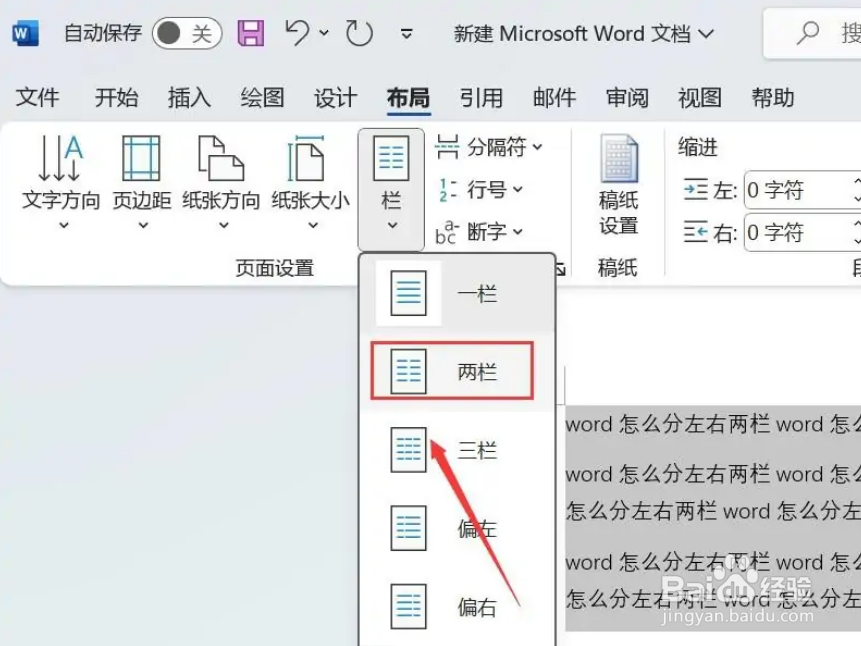Open the document title dropdown arrow
The width and height of the screenshot is (861, 646).
[x=707, y=33]
